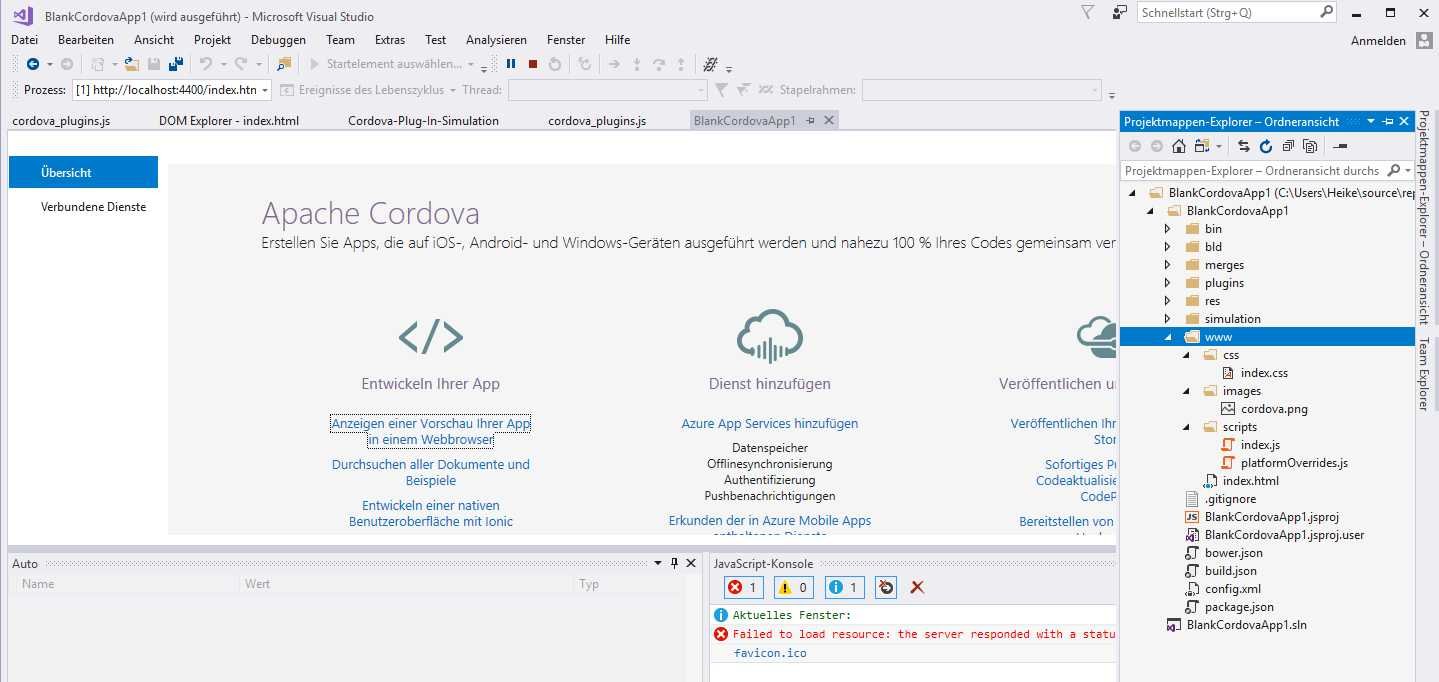Click the Solutions and Folders switch icon
Screen dimensions: 1439x682
click(x=1202, y=146)
